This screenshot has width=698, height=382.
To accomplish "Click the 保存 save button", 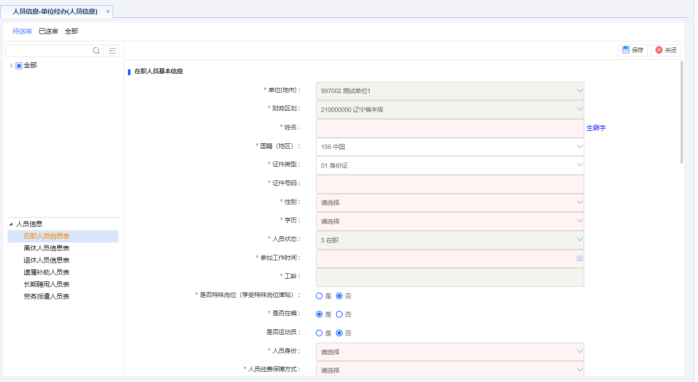I will pos(633,50).
